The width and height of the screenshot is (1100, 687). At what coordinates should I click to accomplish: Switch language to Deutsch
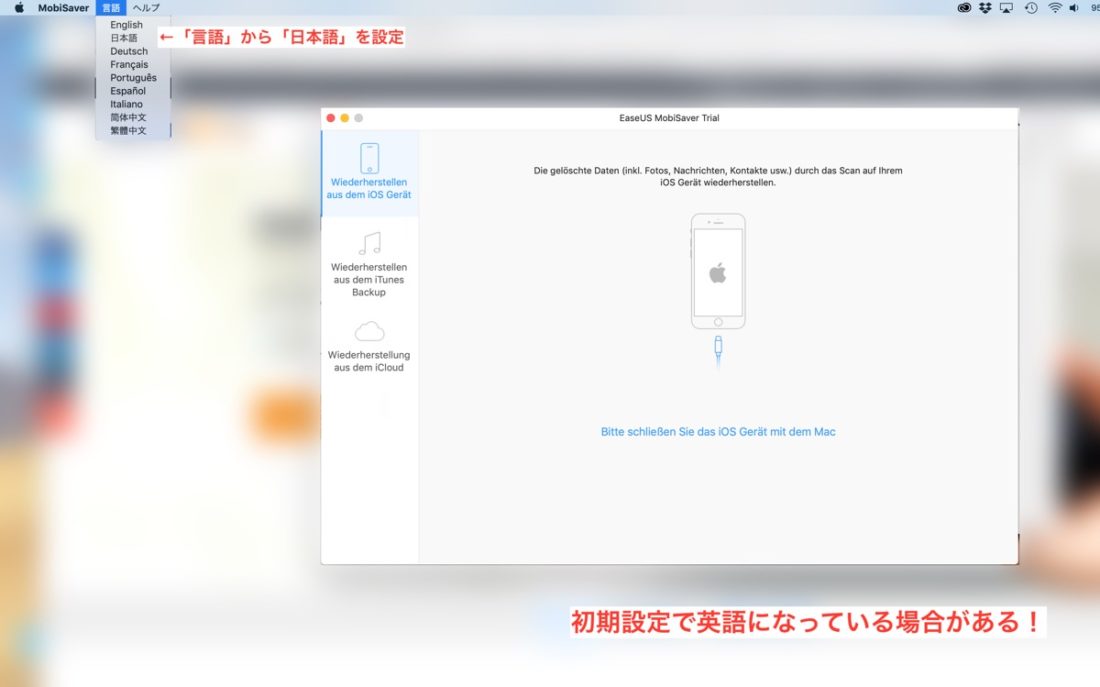[x=129, y=51]
